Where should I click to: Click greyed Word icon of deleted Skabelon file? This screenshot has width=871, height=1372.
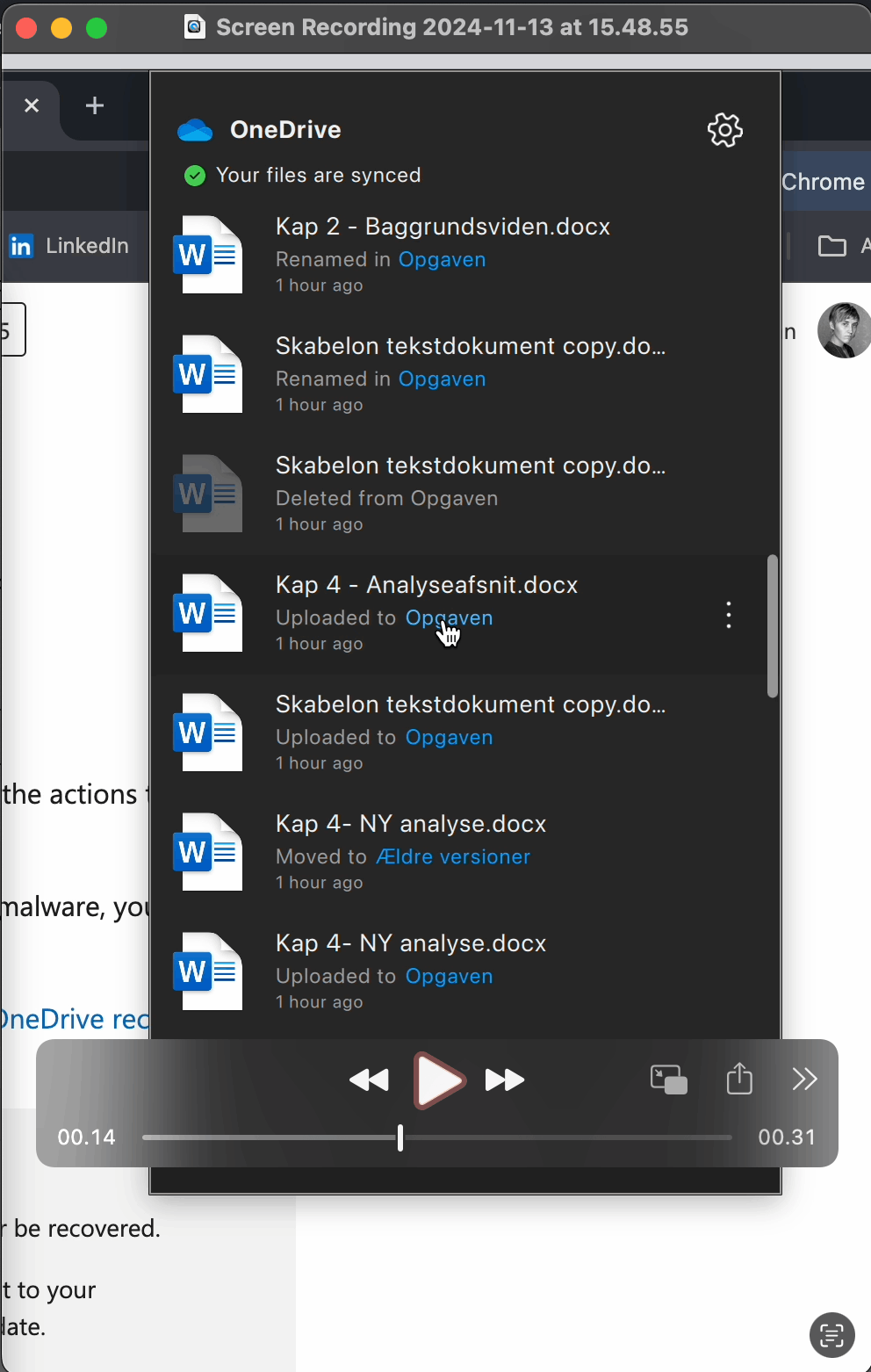pyautogui.click(x=208, y=494)
